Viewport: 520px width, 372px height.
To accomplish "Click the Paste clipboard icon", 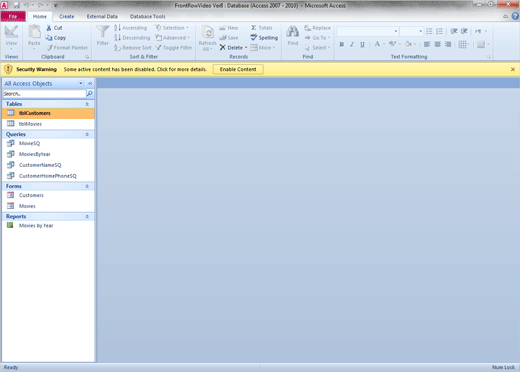I will point(34,32).
